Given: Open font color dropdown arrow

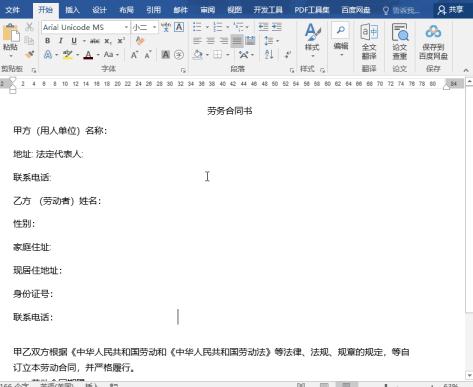Looking at the screenshot, I should click(x=98, y=55).
